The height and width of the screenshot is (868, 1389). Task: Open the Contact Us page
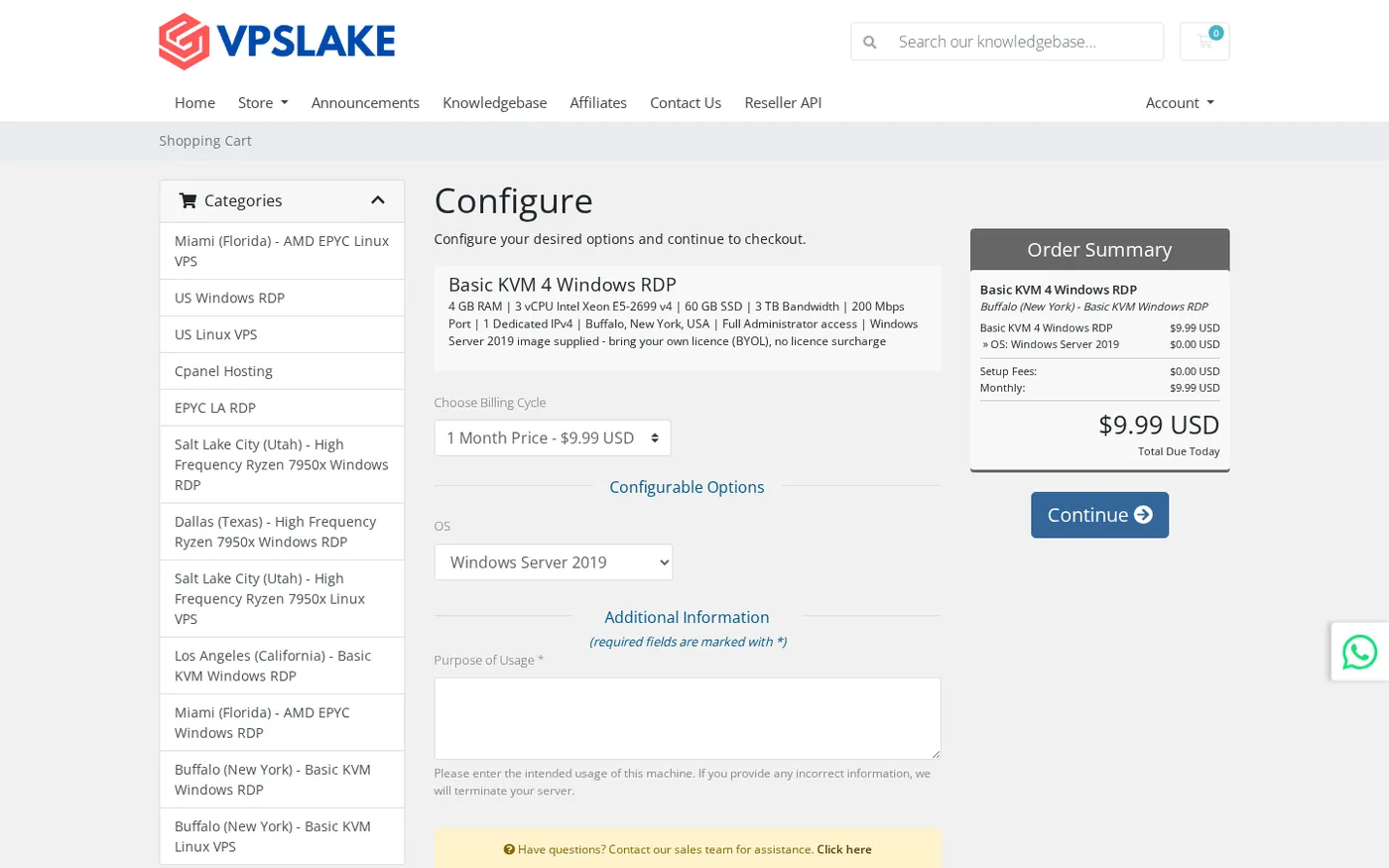point(686,102)
